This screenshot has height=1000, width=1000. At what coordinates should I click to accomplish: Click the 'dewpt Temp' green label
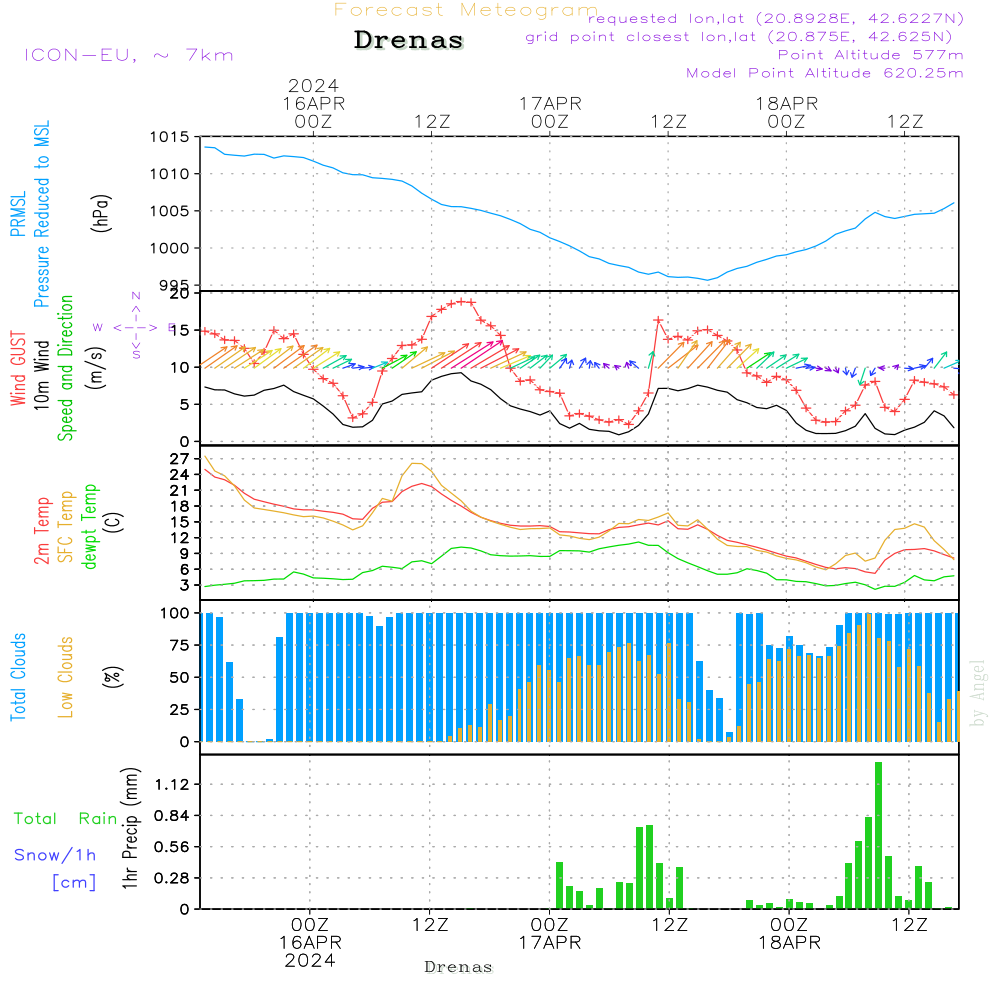[x=89, y=527]
